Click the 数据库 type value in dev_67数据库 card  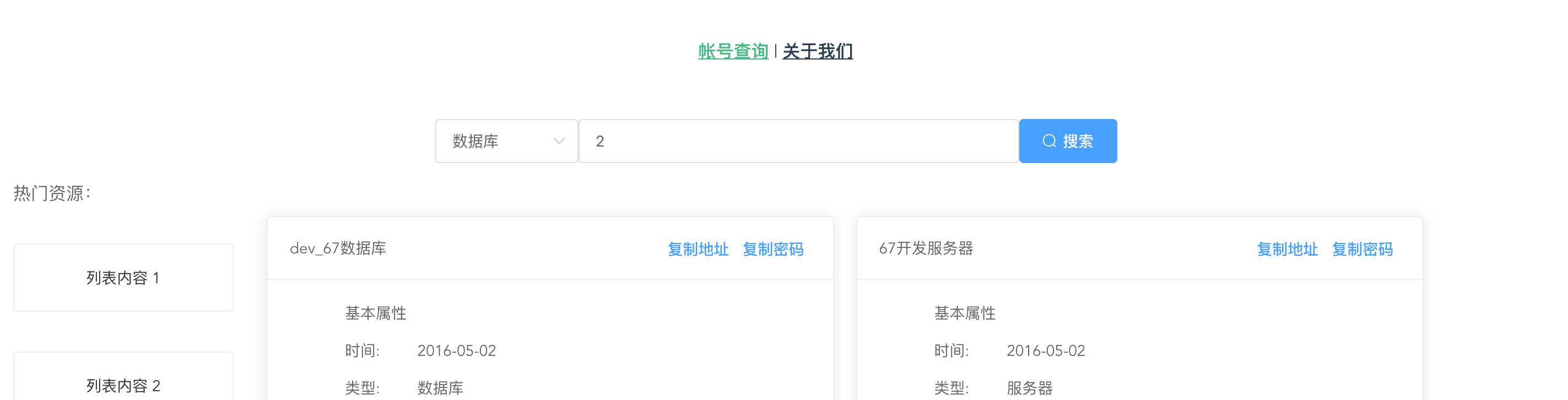[x=440, y=388]
